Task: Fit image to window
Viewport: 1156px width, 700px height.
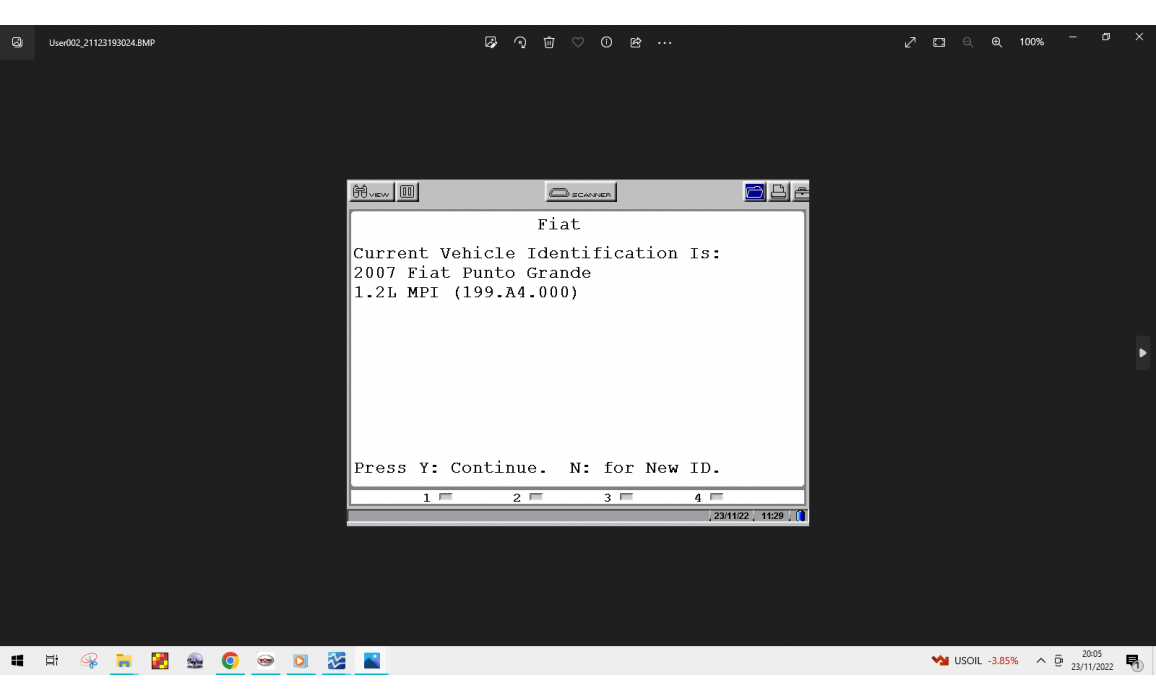Action: coord(939,42)
